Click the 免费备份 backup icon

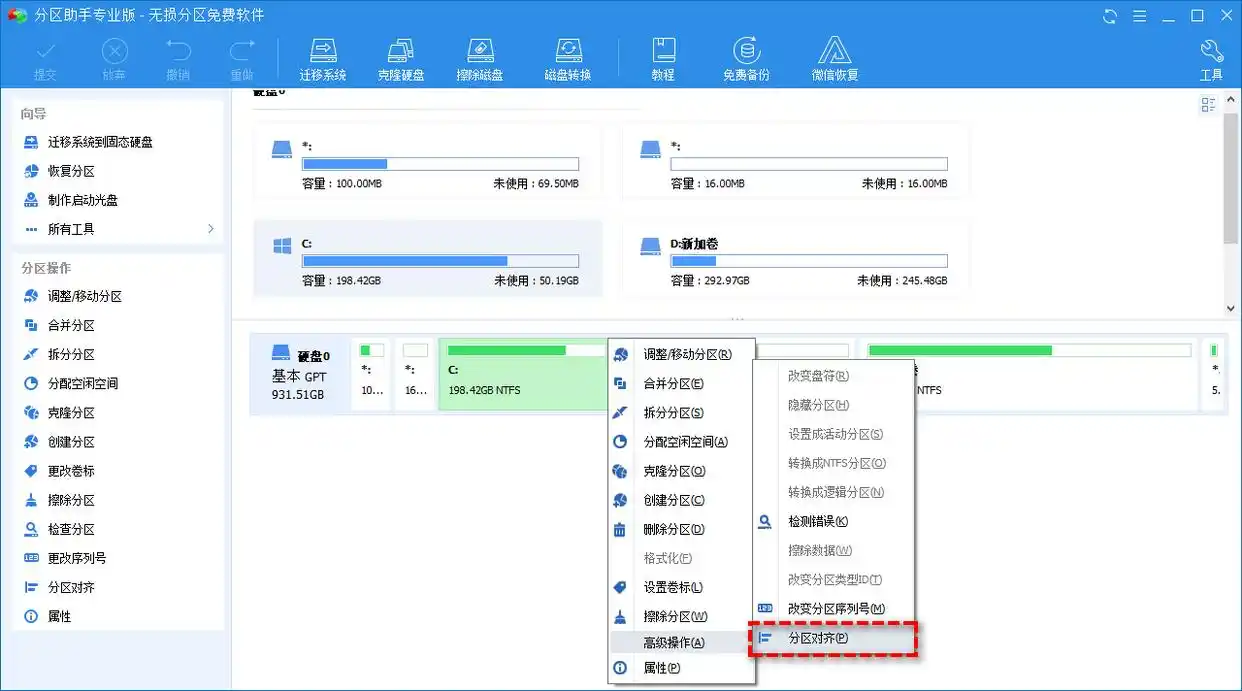[x=746, y=57]
